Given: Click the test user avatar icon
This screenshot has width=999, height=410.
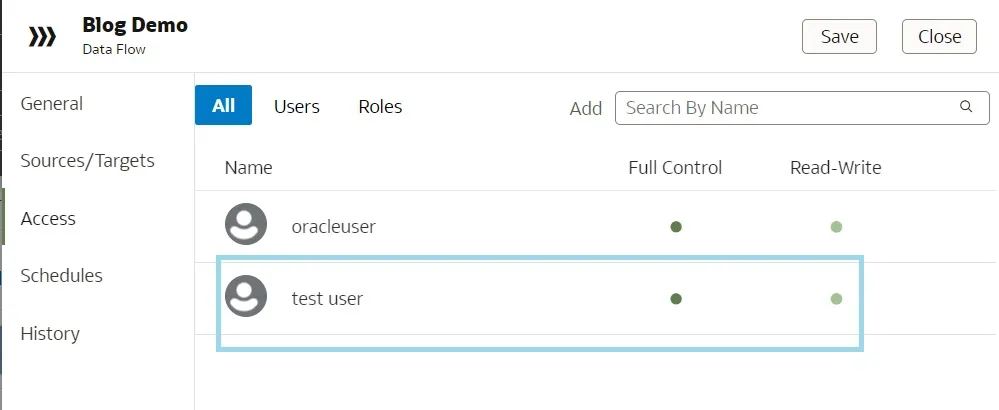Looking at the screenshot, I should pyautogui.click(x=246, y=297).
